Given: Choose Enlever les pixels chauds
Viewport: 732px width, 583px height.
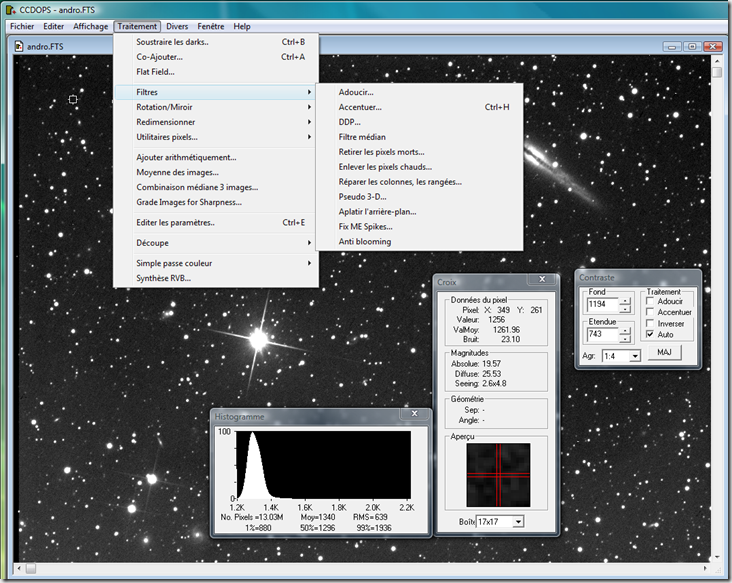Looking at the screenshot, I should [419, 167].
